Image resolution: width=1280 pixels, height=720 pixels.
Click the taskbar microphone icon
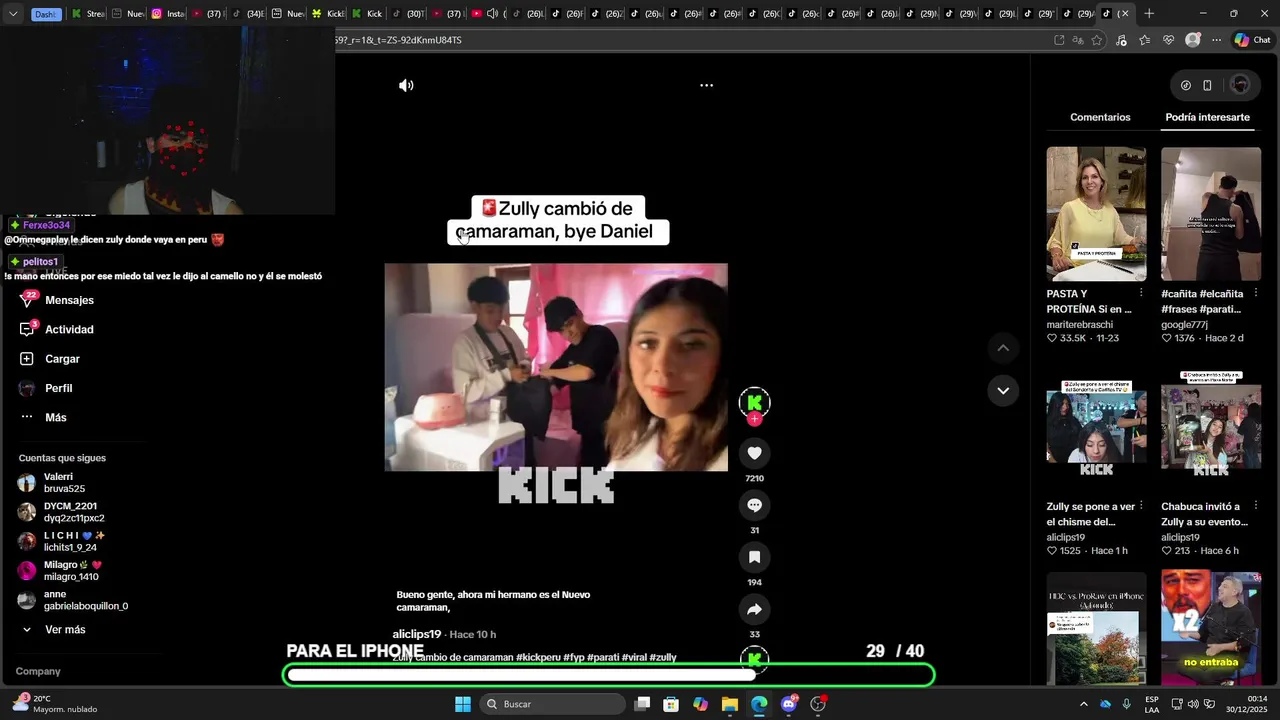[1127, 704]
